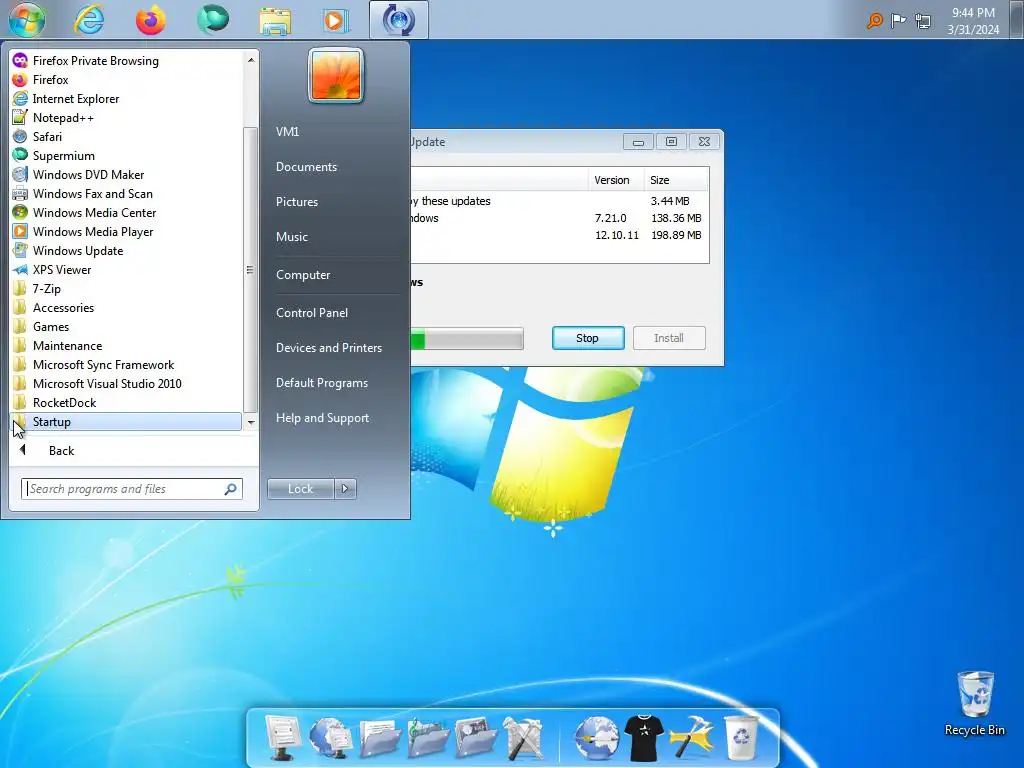Open Supermium from the programs list
The width and height of the screenshot is (1024, 768).
tap(126, 155)
